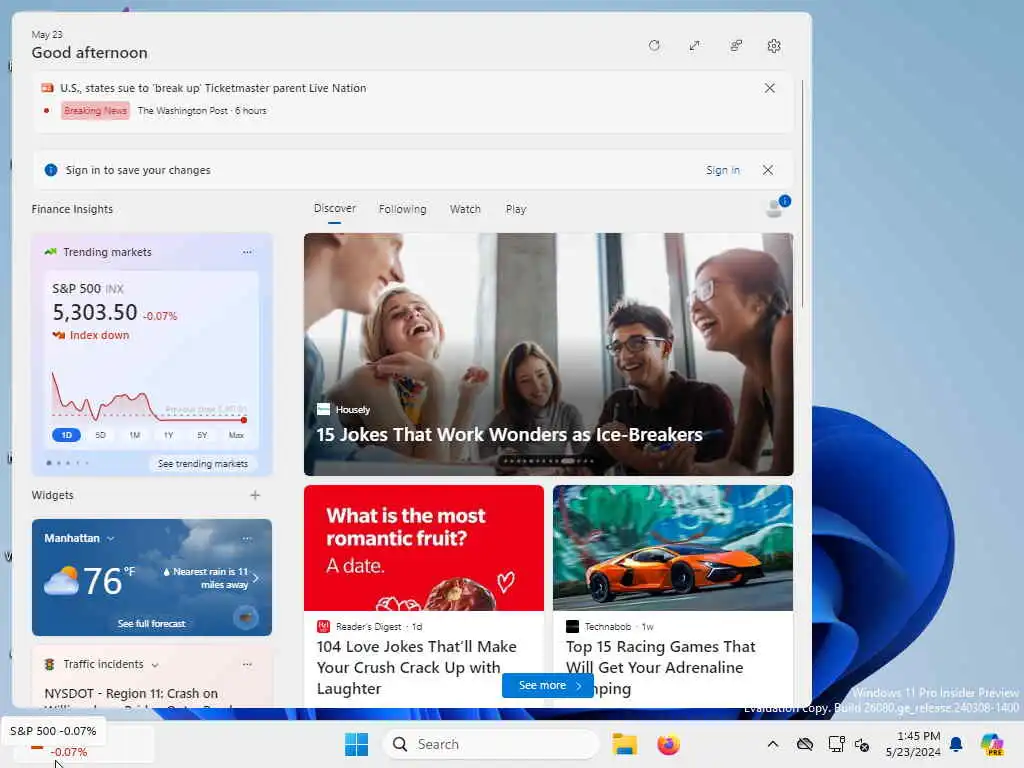Expand the Traffic incidents dropdown

coord(155,665)
